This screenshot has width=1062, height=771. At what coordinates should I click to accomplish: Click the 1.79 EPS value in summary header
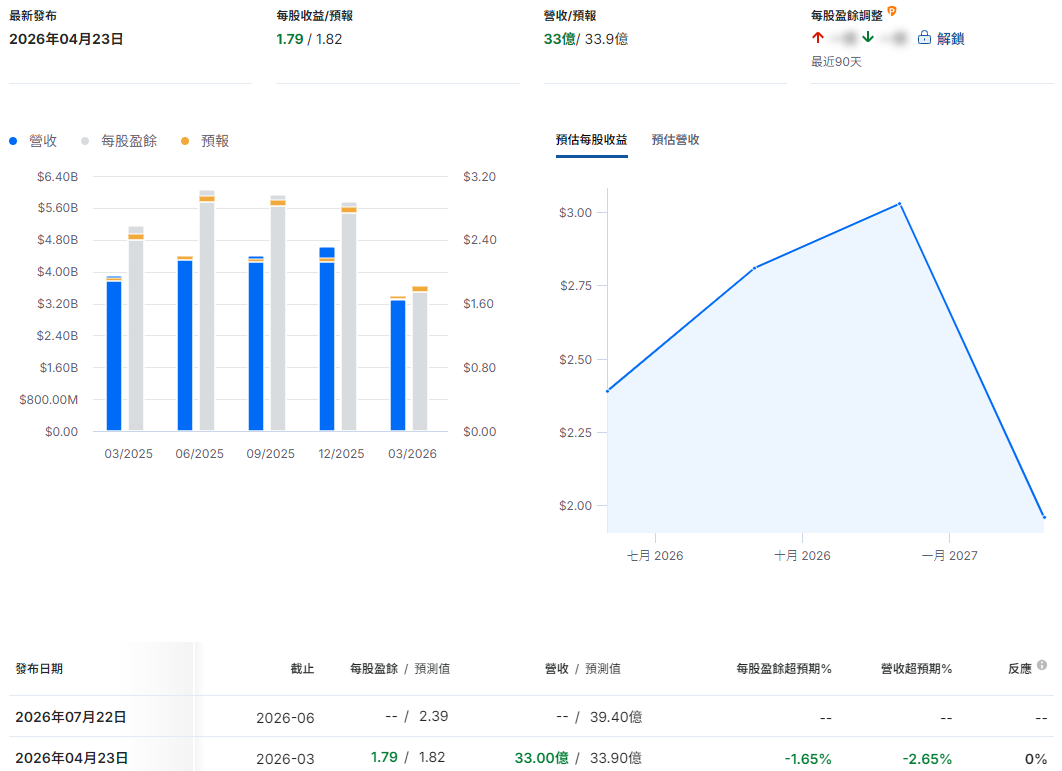(290, 39)
